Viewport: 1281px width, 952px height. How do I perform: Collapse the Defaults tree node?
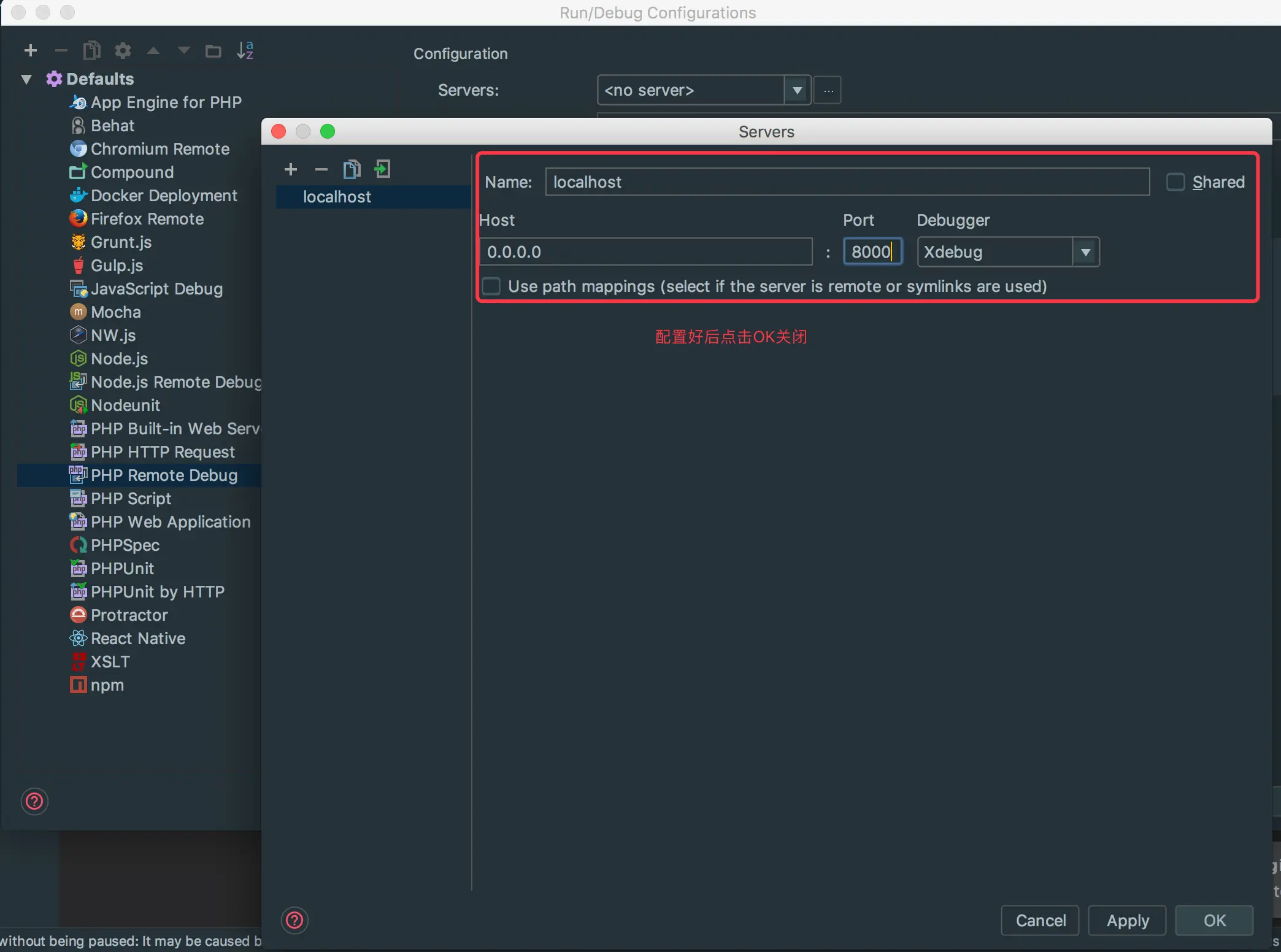tap(26, 79)
